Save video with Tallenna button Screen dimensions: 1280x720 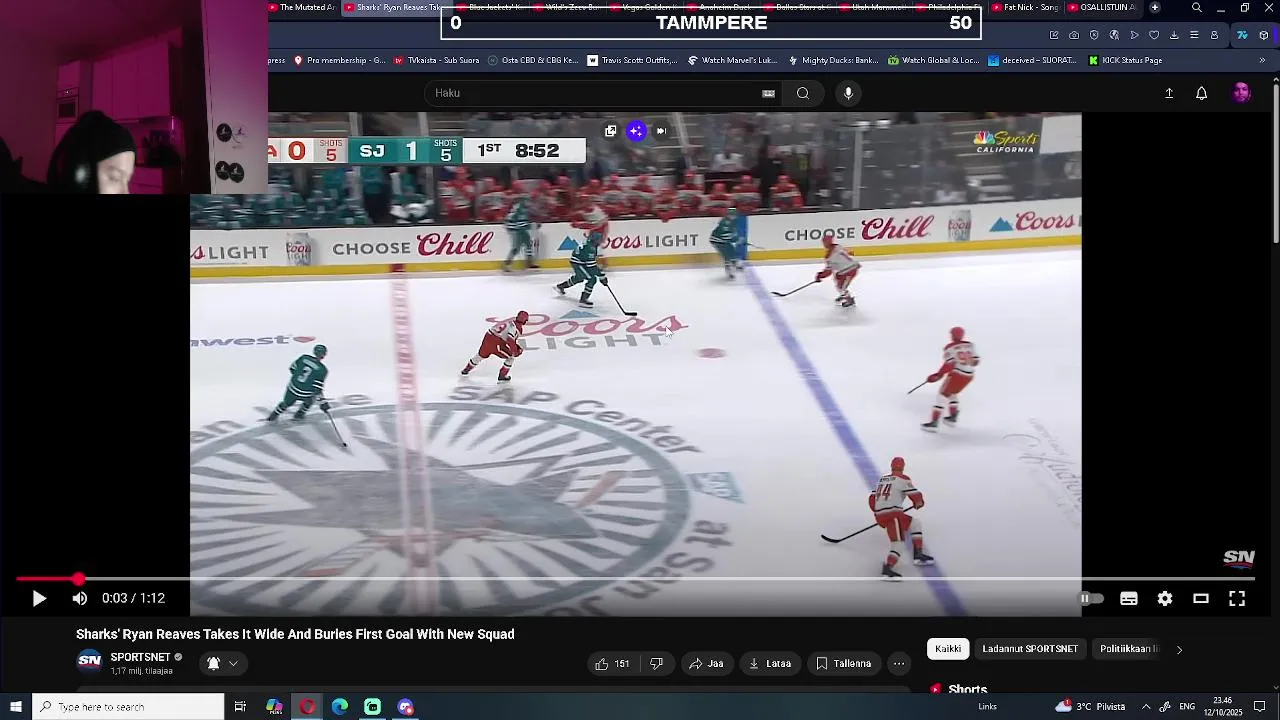tap(843, 663)
